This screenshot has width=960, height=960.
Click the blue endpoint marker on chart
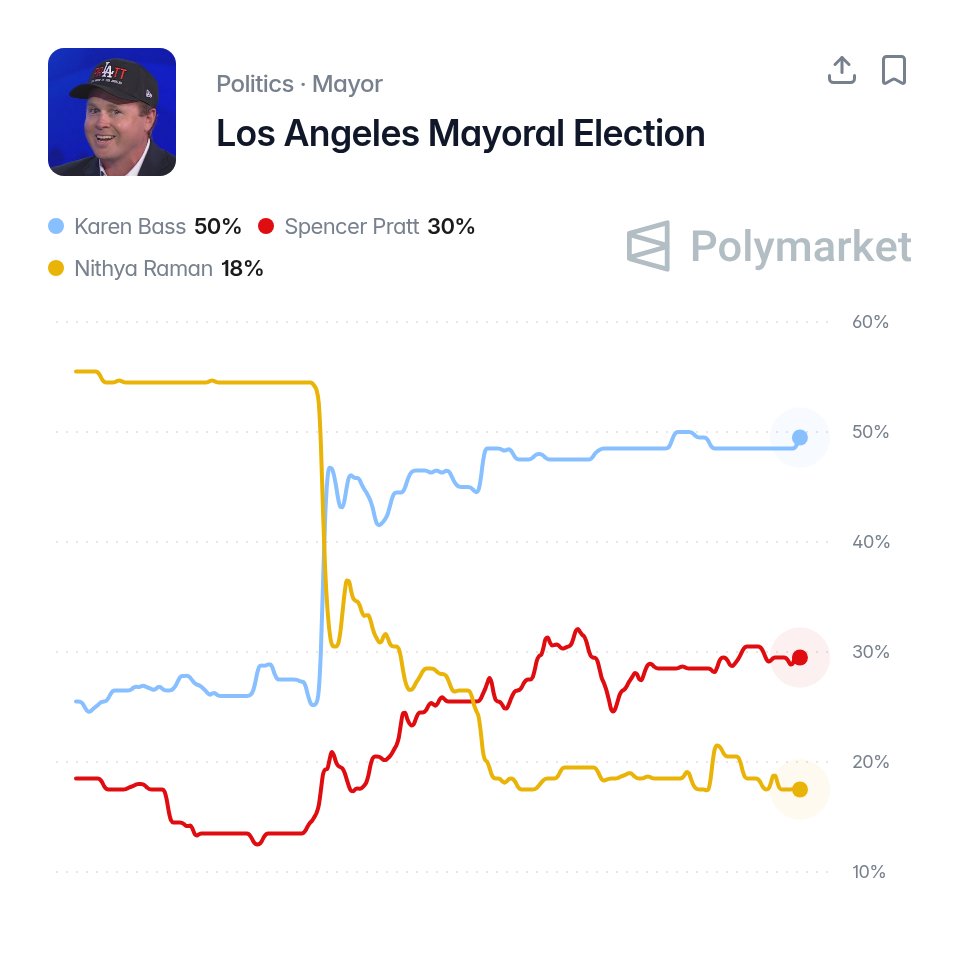(x=800, y=437)
